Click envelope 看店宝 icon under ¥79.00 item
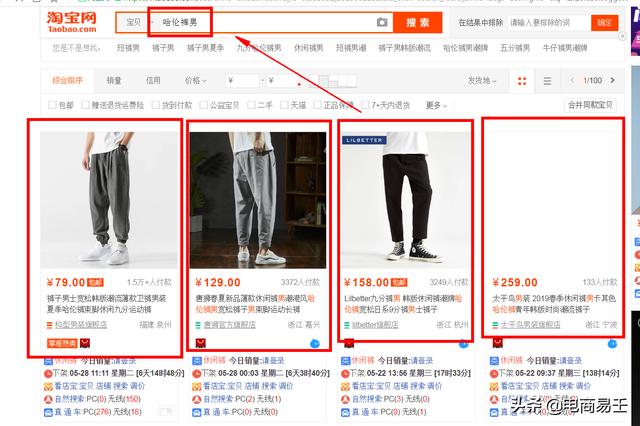This screenshot has height=426, width=640. pos(48,386)
